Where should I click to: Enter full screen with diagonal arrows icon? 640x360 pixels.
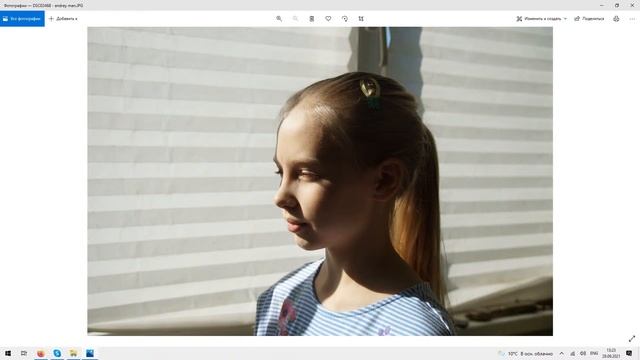tap(632, 339)
